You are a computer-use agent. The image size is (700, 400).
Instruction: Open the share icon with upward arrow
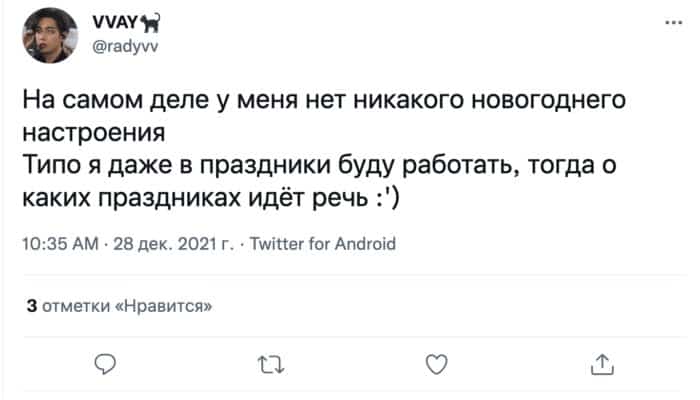click(x=602, y=364)
